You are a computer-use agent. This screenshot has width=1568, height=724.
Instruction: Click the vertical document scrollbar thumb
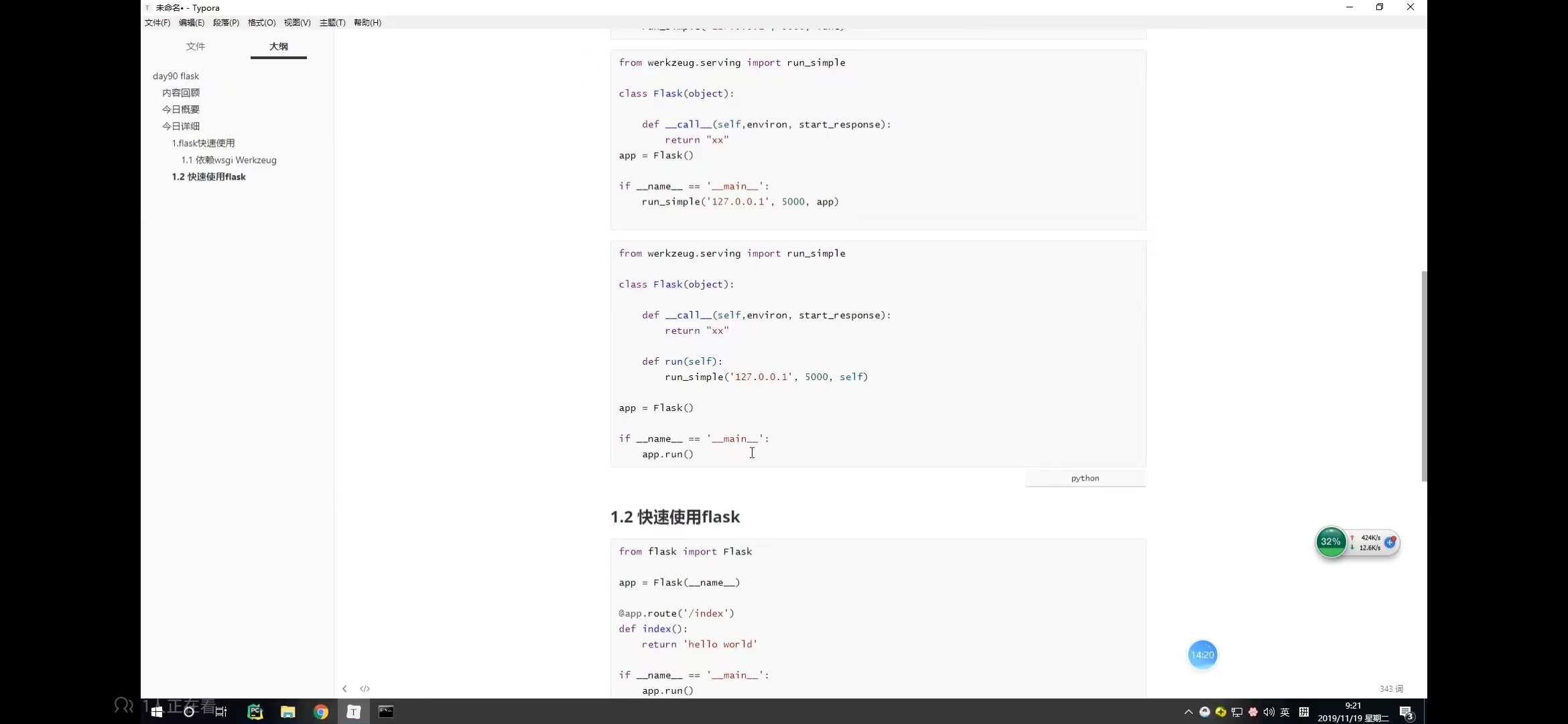[1424, 375]
